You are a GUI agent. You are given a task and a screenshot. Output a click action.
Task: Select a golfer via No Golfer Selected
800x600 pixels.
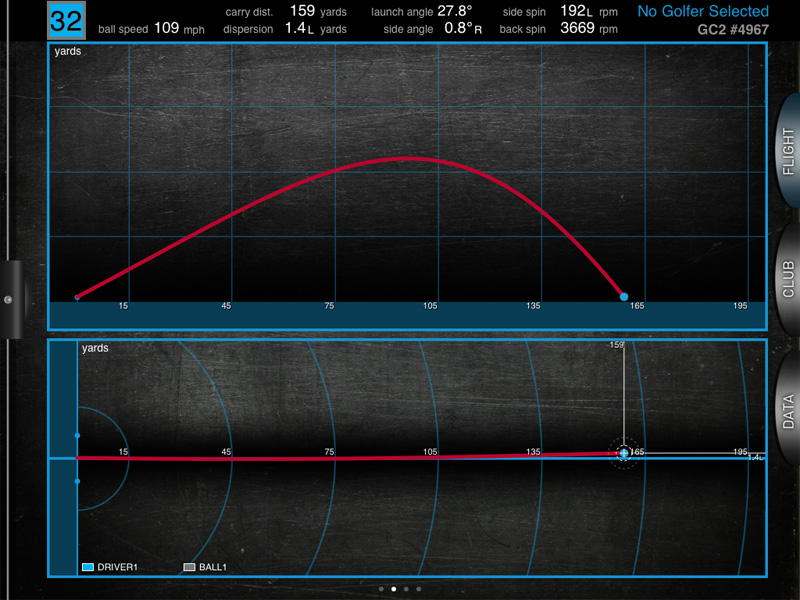(702, 12)
